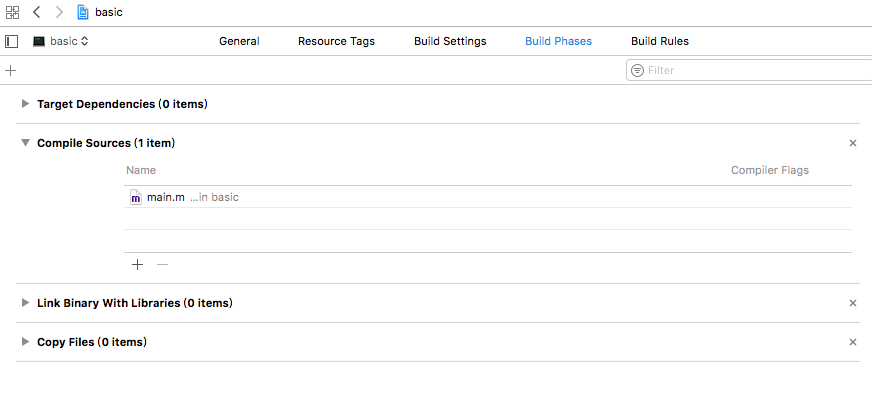
Task: Switch to the General tab
Action: [x=239, y=41]
